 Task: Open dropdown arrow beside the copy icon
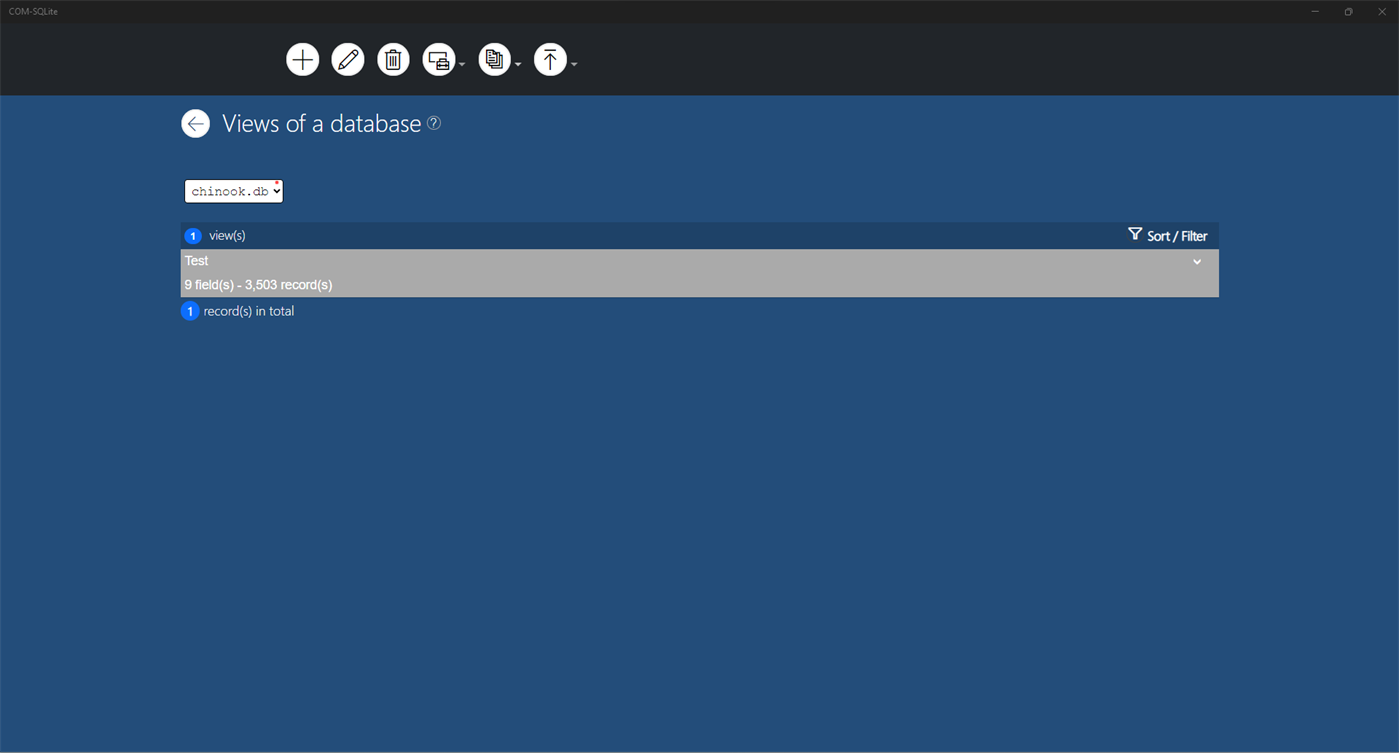pyautogui.click(x=518, y=65)
